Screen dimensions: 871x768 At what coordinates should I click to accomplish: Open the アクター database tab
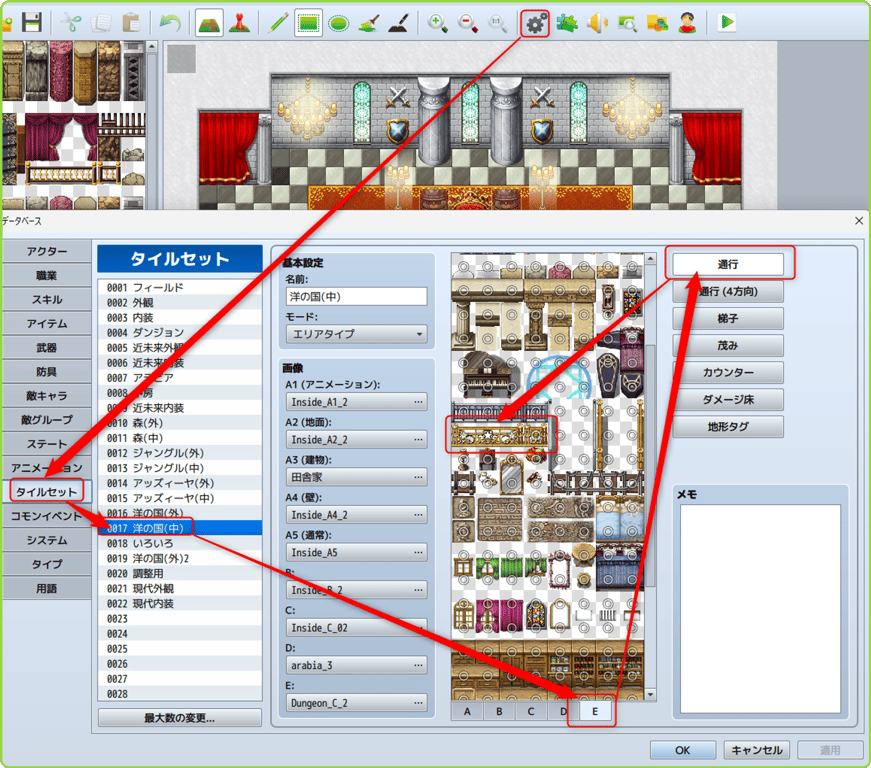(x=47, y=252)
